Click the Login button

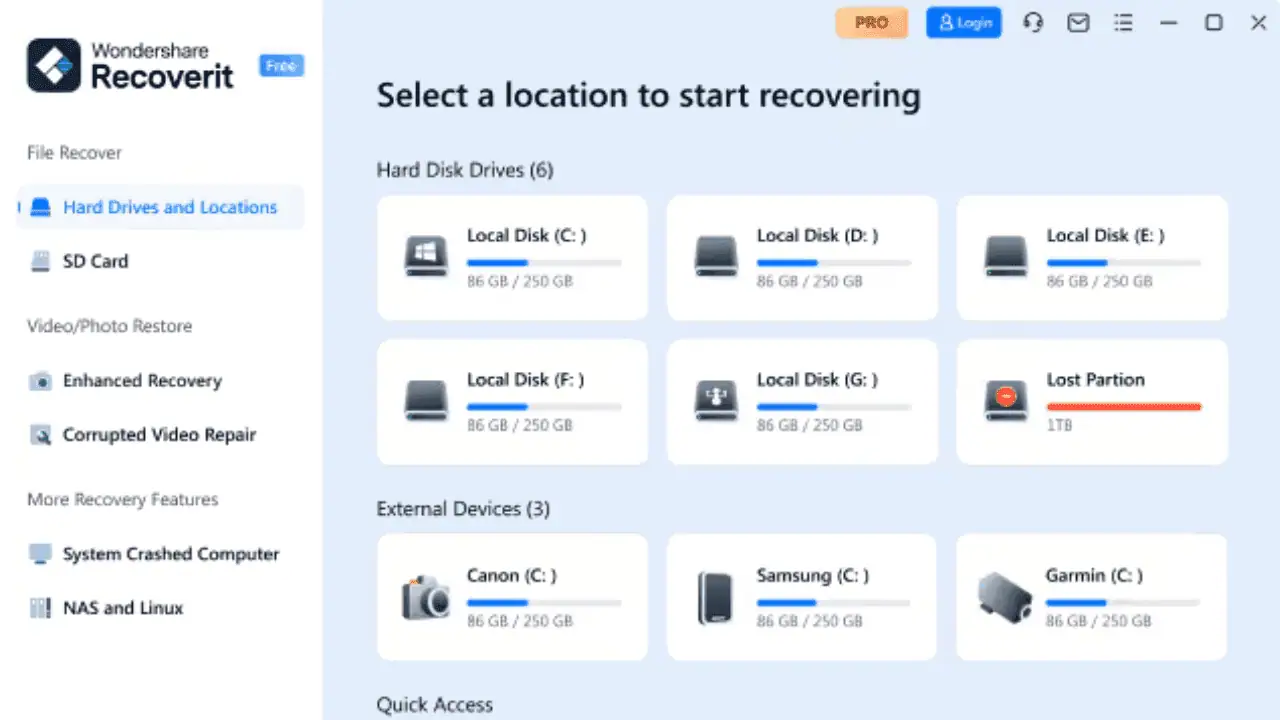pos(963,22)
